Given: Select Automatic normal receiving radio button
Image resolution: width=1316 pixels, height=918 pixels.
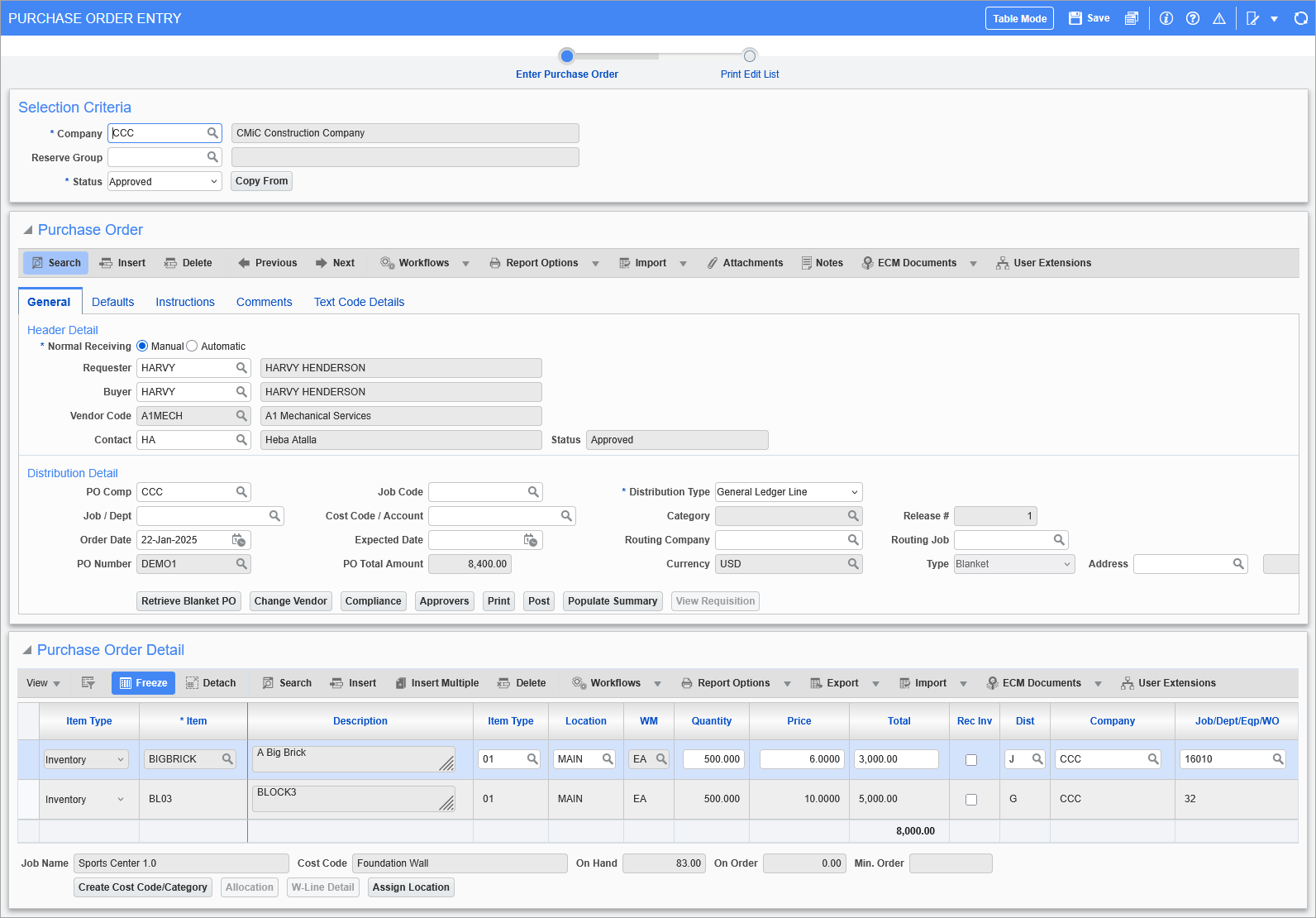Looking at the screenshot, I should pyautogui.click(x=193, y=347).
